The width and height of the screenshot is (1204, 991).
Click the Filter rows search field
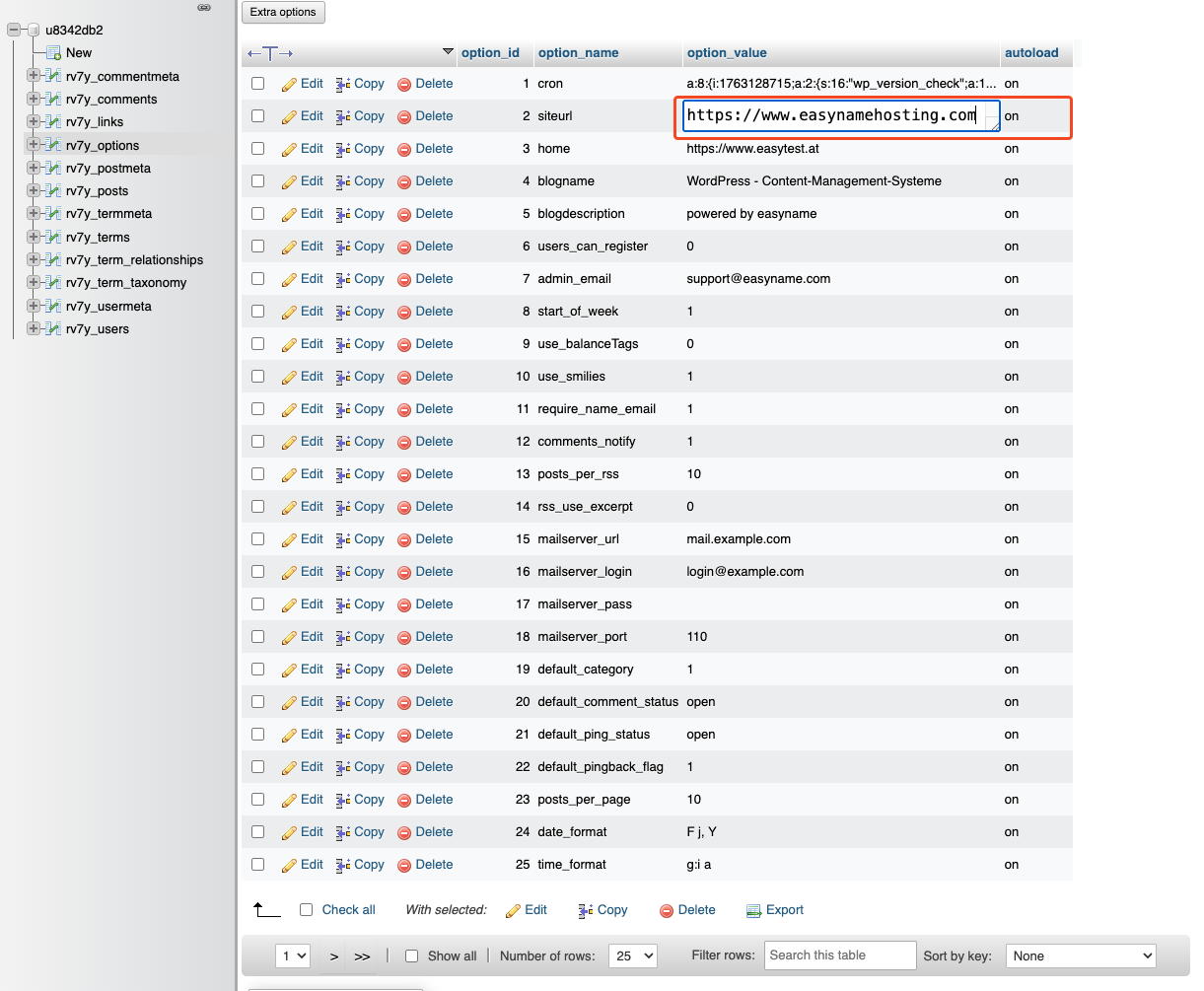coord(840,956)
